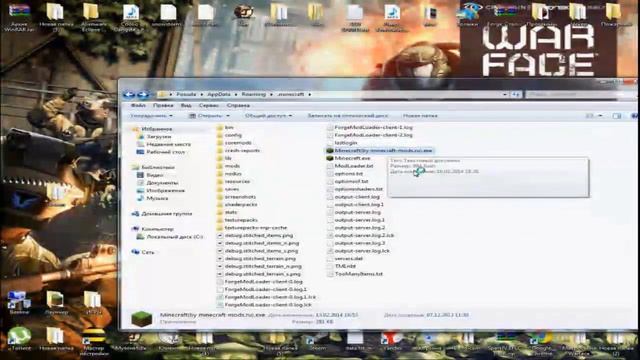Select the Документы library
Screen dimensions: 640x360
162,183
